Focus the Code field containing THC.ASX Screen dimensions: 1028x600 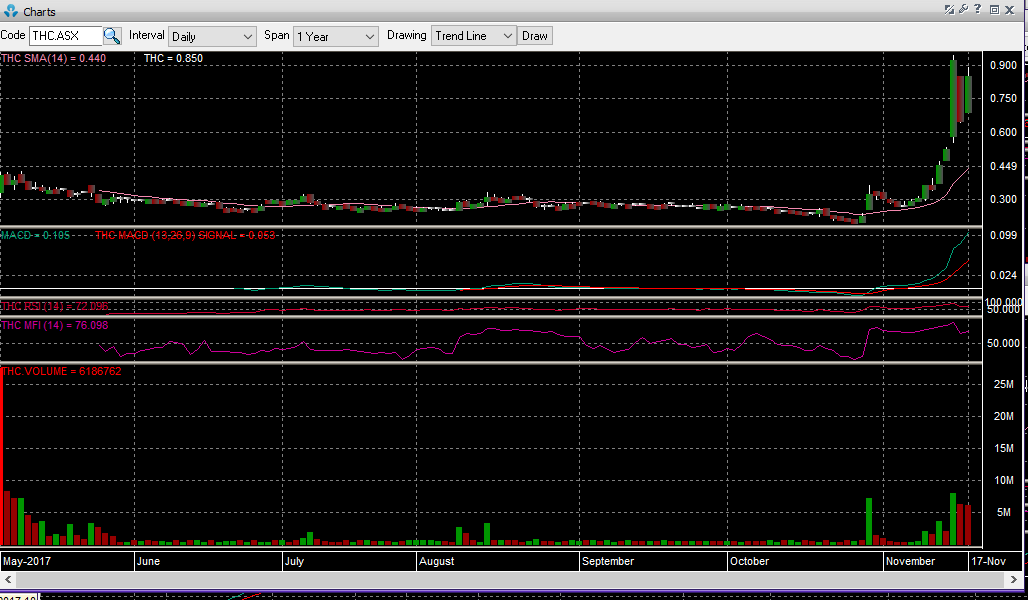pyautogui.click(x=66, y=36)
